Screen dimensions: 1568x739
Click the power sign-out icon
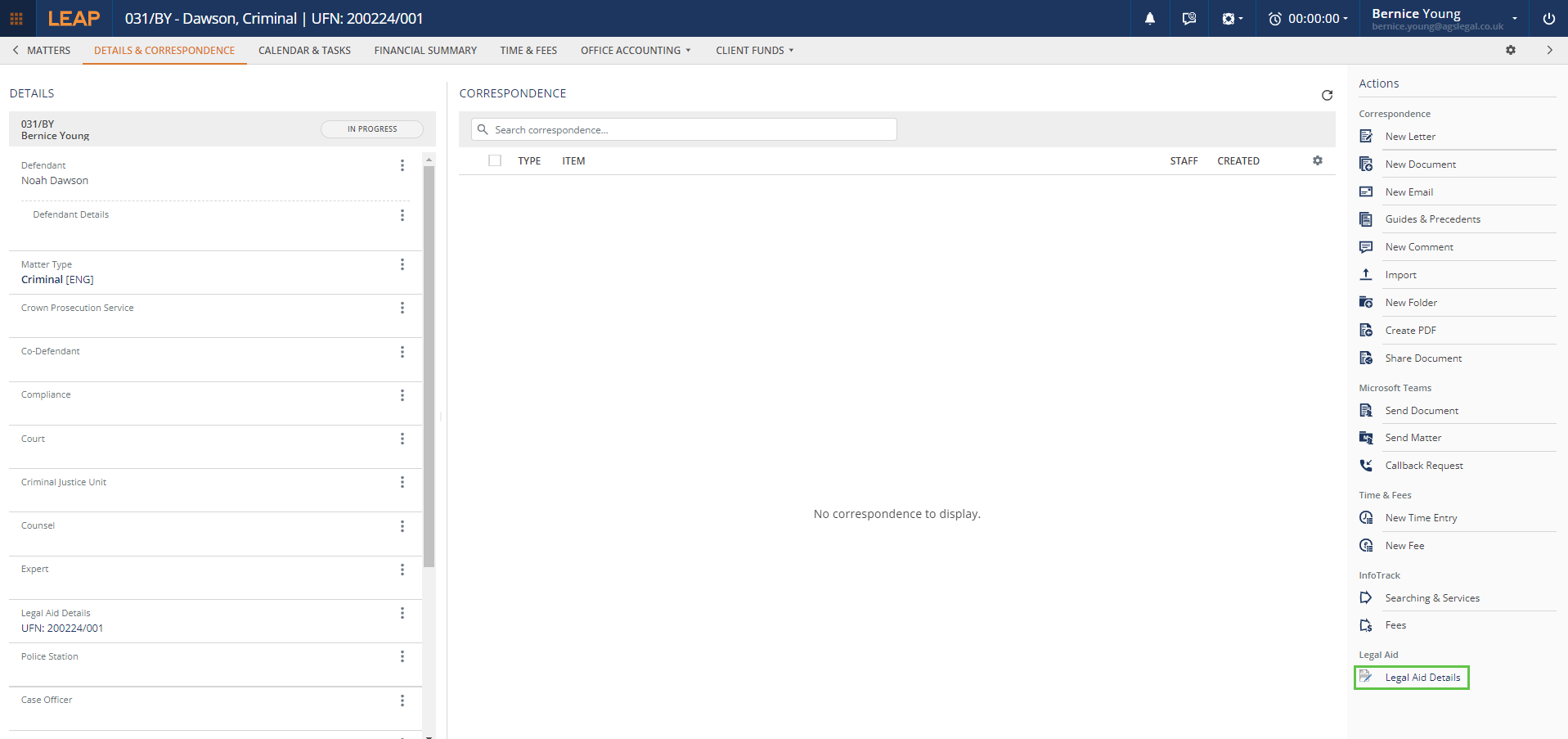tap(1548, 18)
